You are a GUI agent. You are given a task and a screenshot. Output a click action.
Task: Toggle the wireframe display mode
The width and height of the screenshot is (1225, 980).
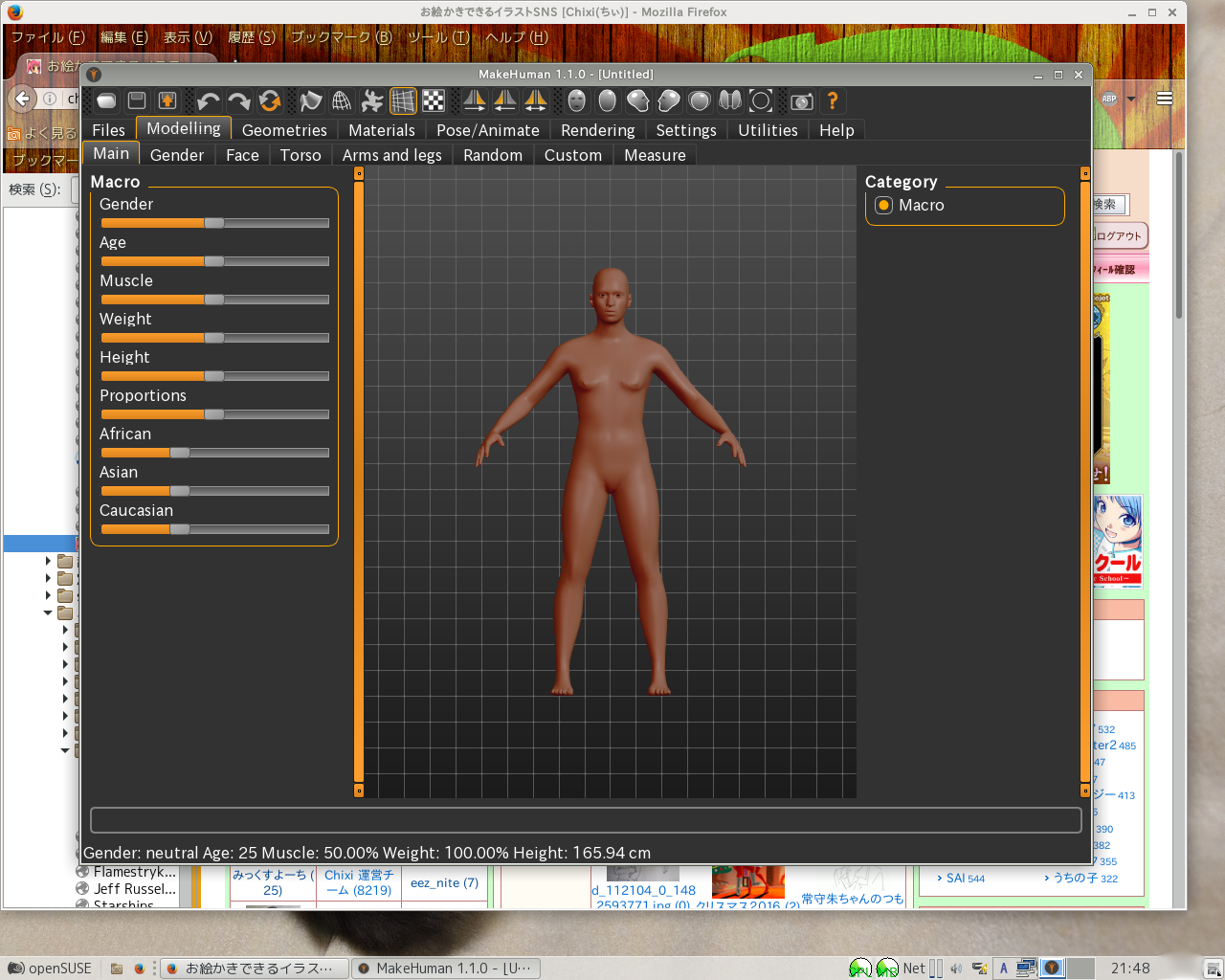342,100
